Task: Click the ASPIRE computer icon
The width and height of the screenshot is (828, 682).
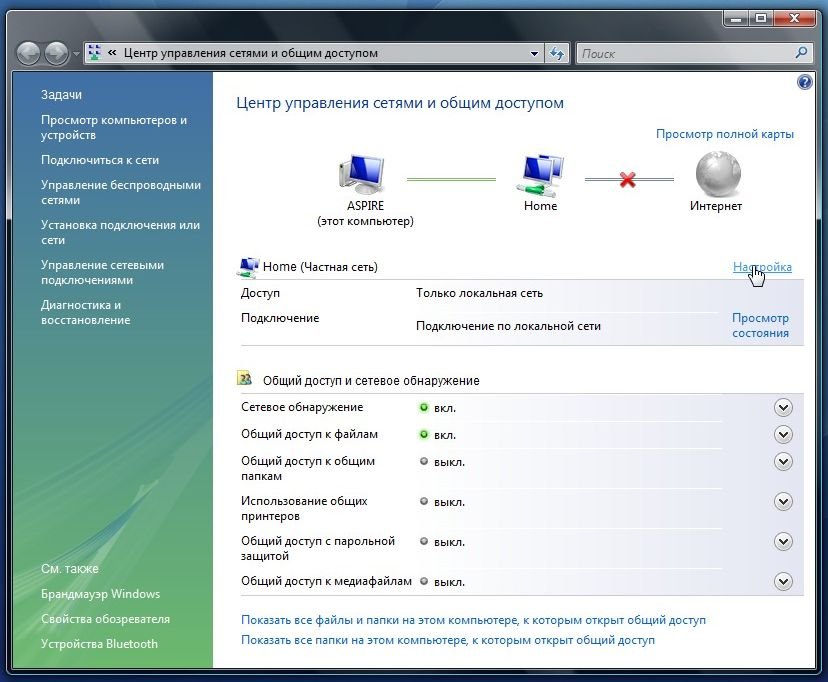Action: tap(364, 174)
